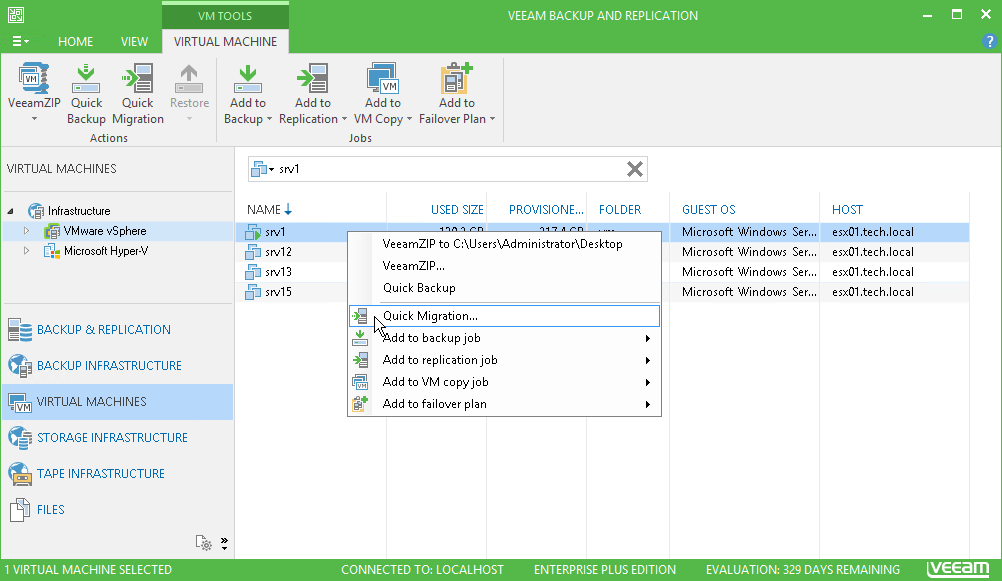Viewport: 1002px width, 581px height.
Task: Open Add to VM copy job submenu
Action: [504, 382]
